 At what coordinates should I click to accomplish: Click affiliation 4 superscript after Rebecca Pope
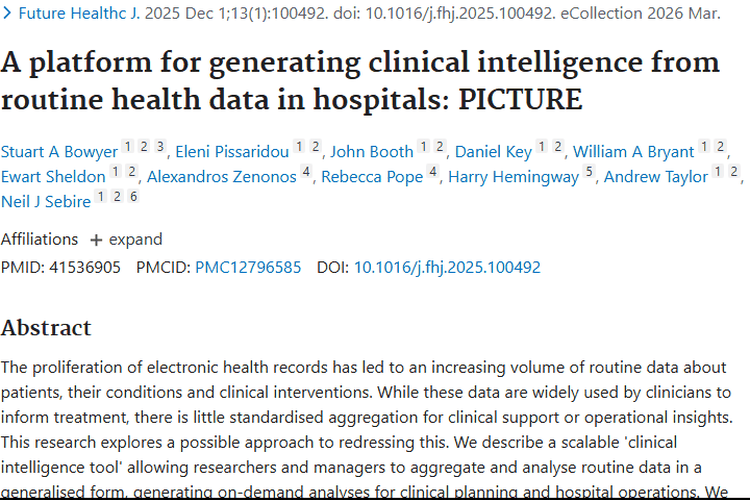point(433,174)
